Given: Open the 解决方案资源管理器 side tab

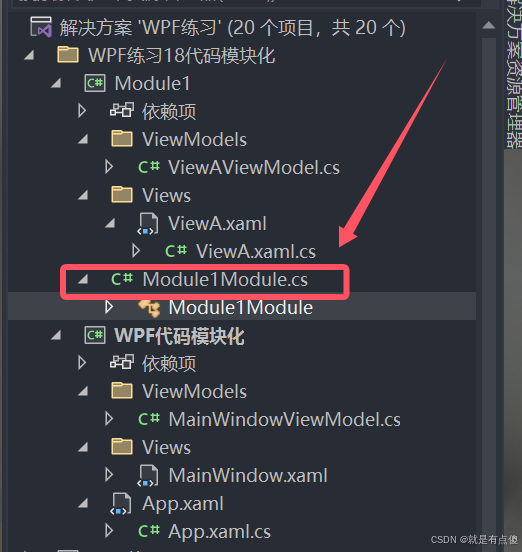Looking at the screenshot, I should coord(514,72).
